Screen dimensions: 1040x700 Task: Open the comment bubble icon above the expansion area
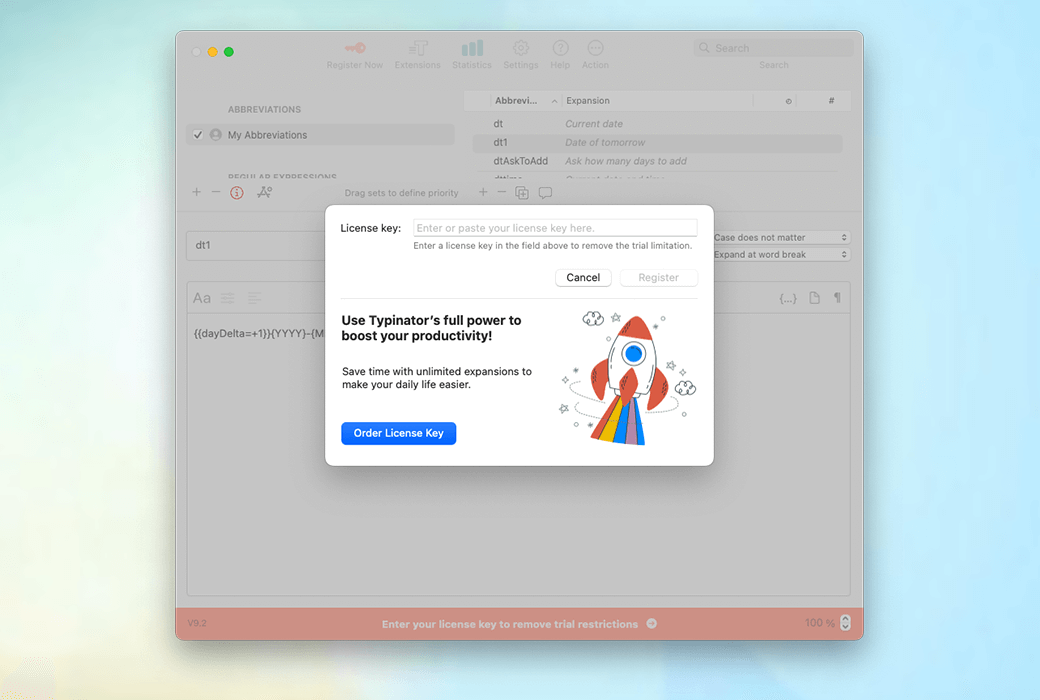click(x=544, y=192)
